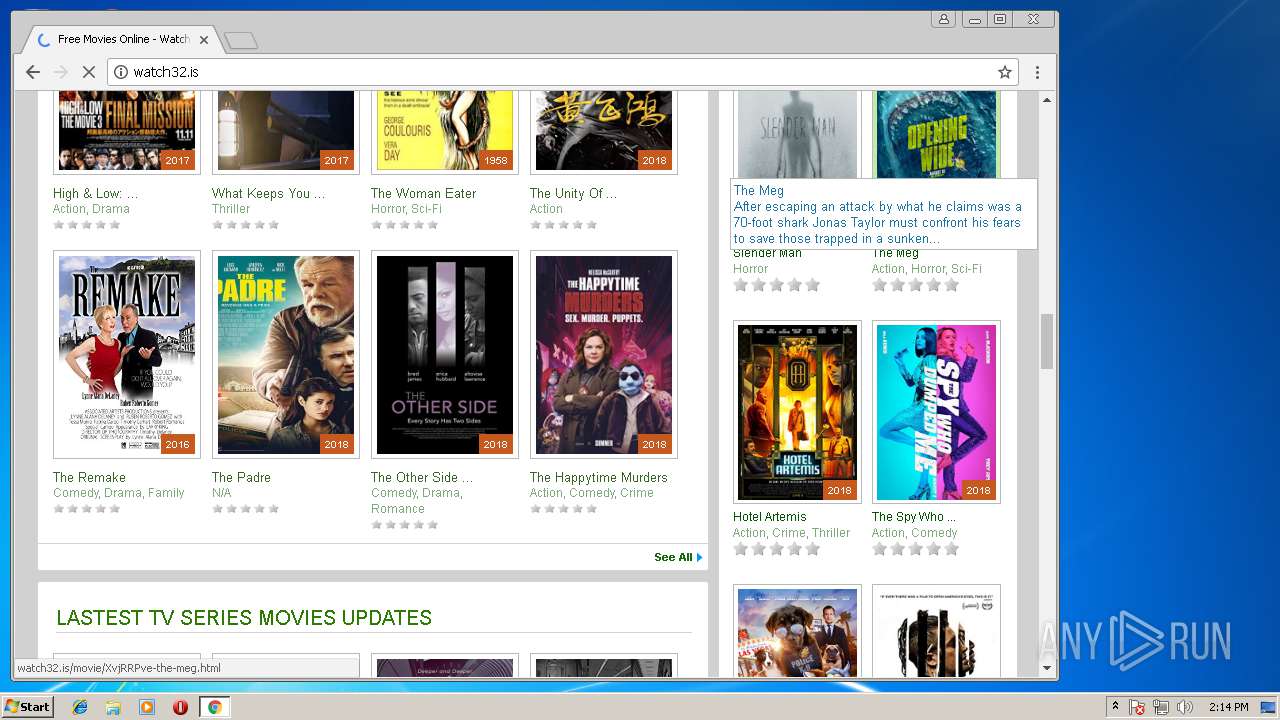Click The Padre title link

[x=241, y=477]
